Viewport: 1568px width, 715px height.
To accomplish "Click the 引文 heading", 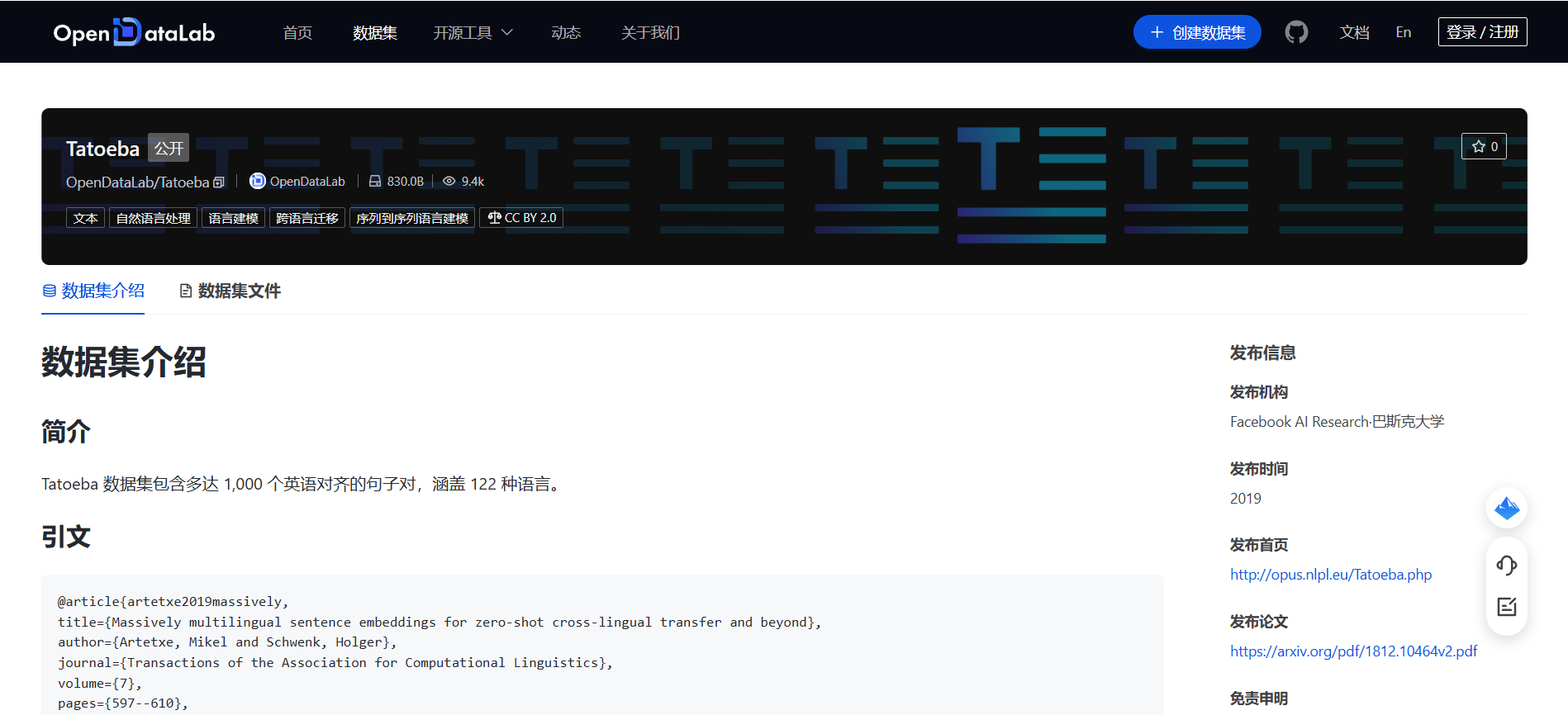I will pos(66,537).
